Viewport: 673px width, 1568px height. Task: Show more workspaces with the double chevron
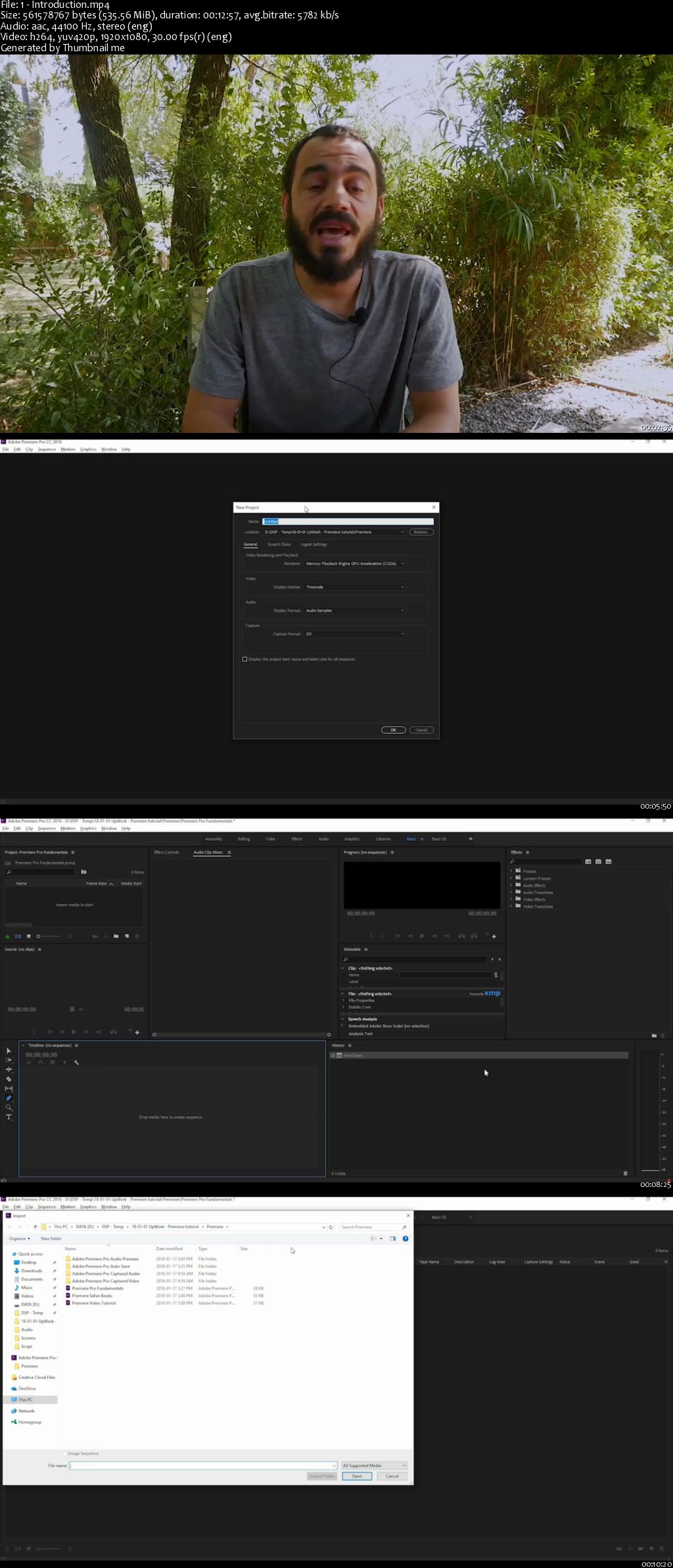point(471,839)
